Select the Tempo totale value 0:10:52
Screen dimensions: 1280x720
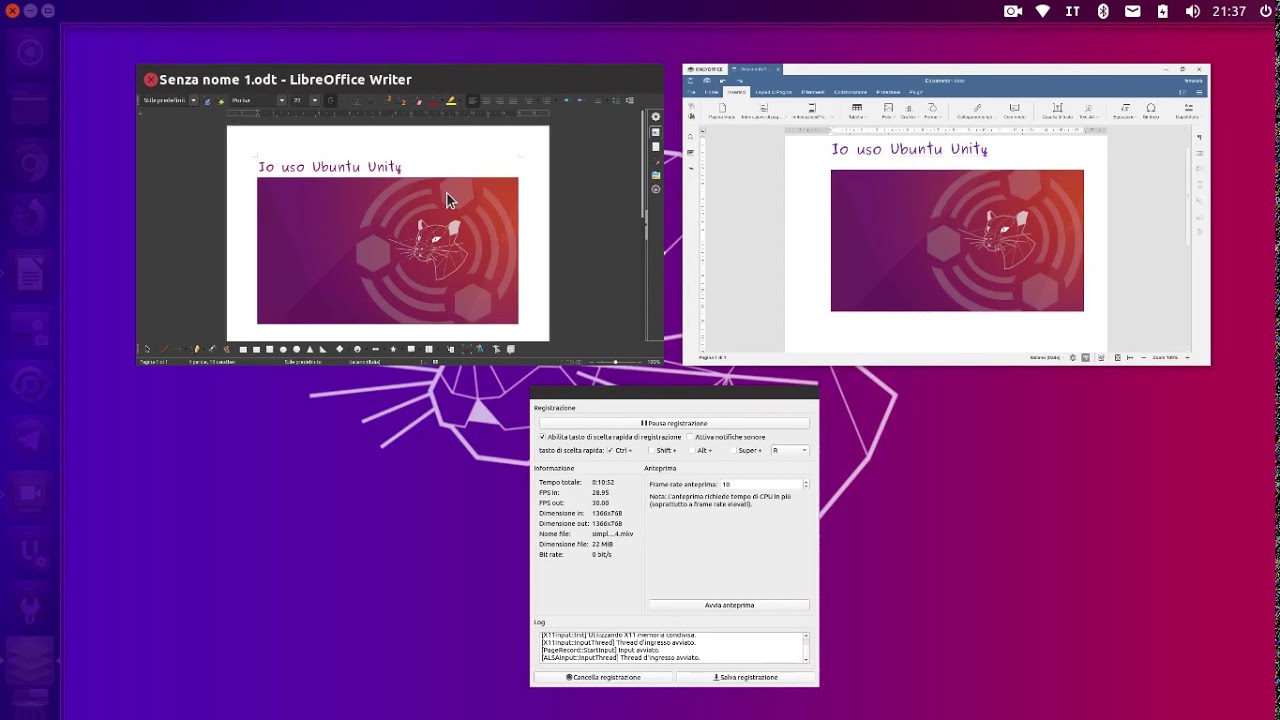(x=603, y=482)
